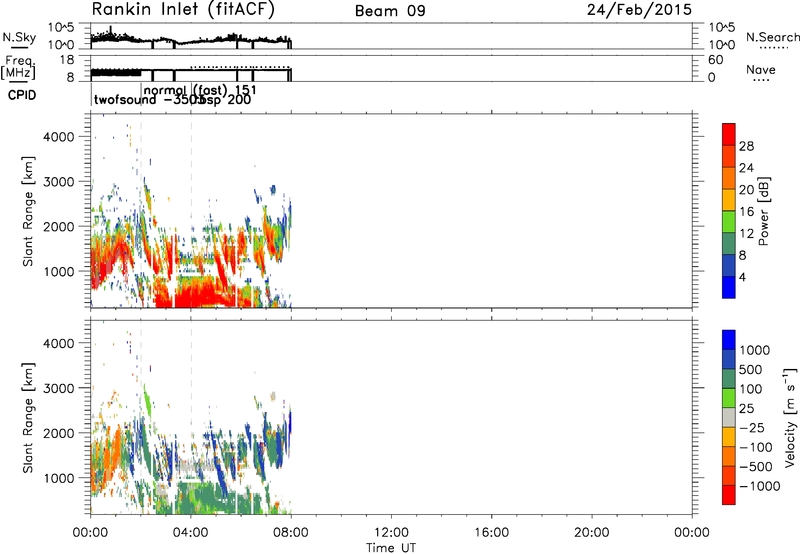The height and width of the screenshot is (554, 800).
Task: Click the '28' label on Power colorbar
Action: coord(746,146)
